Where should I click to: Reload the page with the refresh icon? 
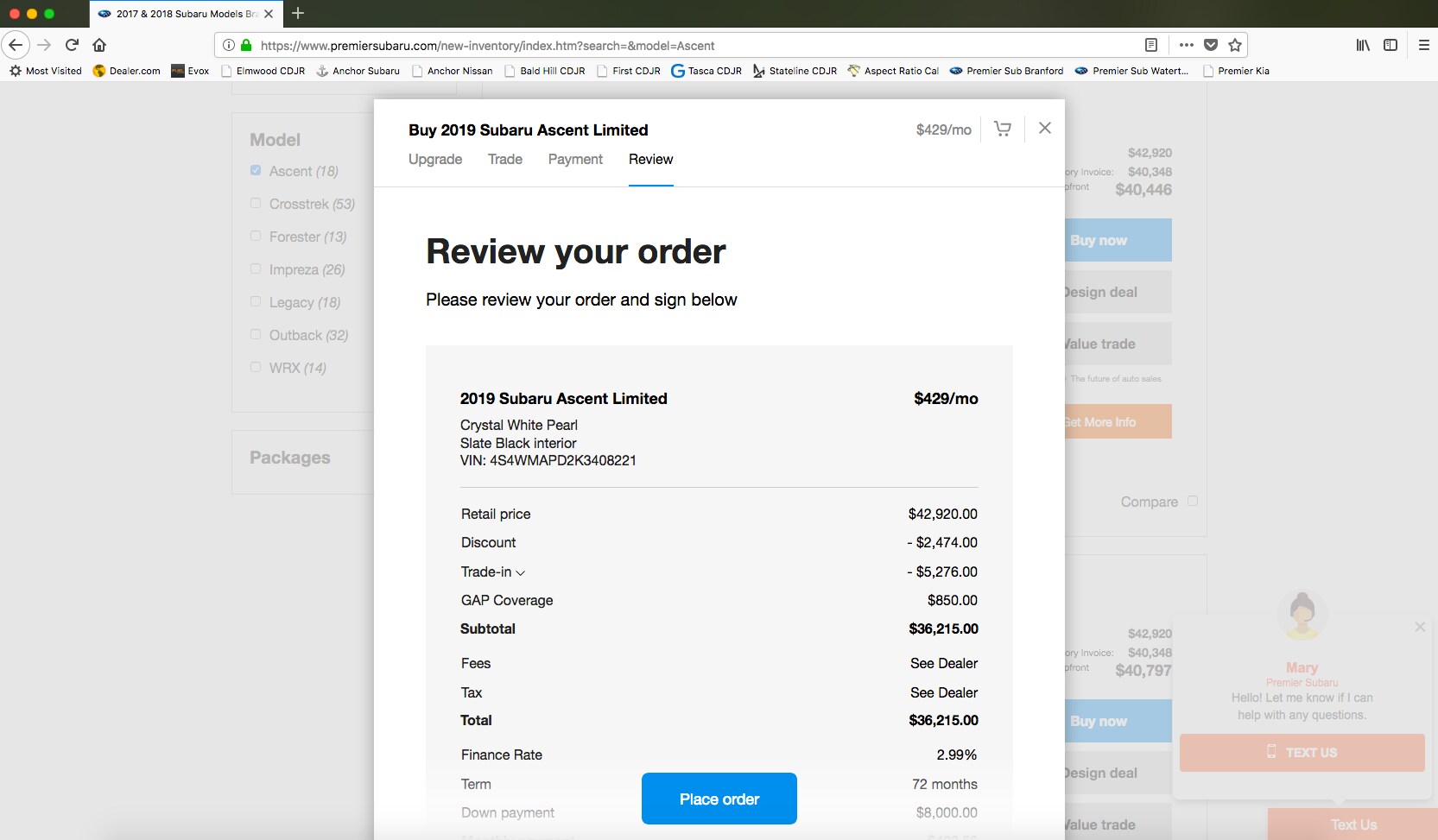(x=72, y=45)
